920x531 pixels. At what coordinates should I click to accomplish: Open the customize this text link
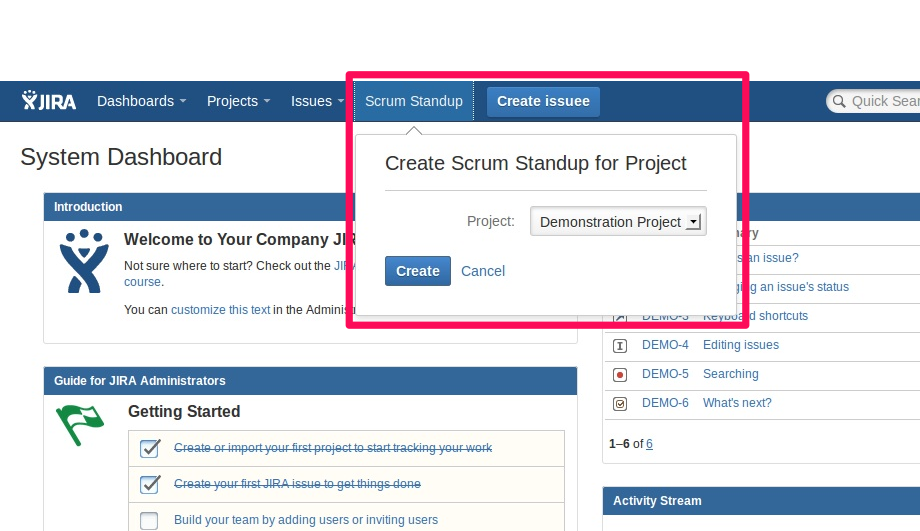(x=221, y=310)
